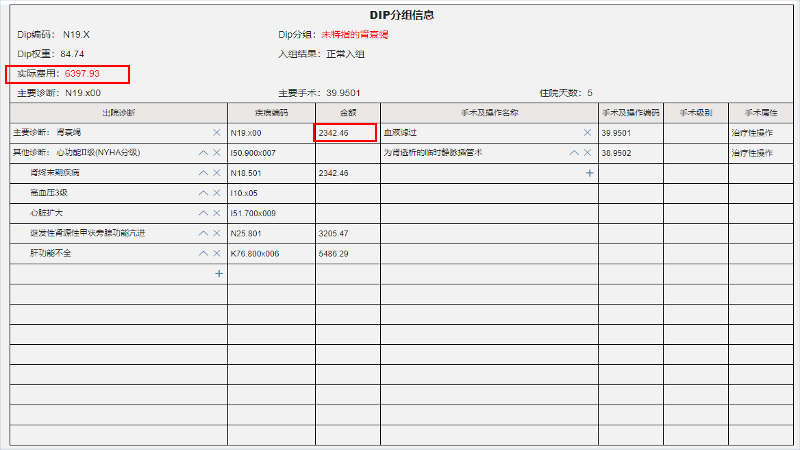Screen dimensions: 800x450
Task: Click the red Dip分组 value 未特指的肾衰竭
Action: [355, 34]
